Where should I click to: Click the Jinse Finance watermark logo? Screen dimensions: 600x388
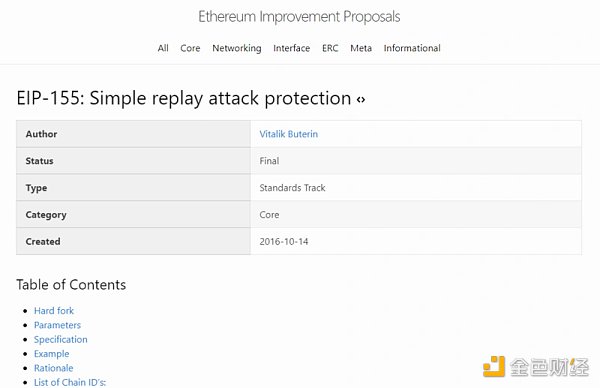tap(536, 367)
